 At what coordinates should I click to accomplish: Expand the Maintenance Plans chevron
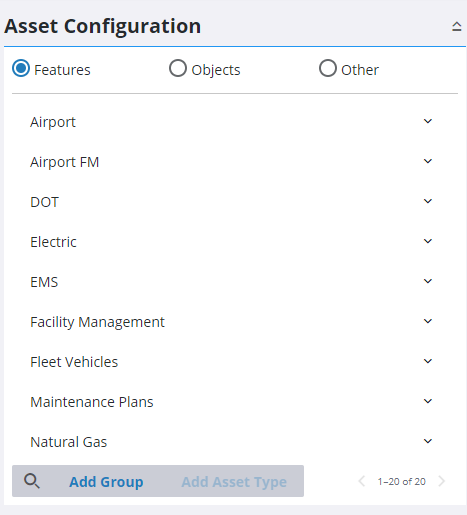(428, 401)
